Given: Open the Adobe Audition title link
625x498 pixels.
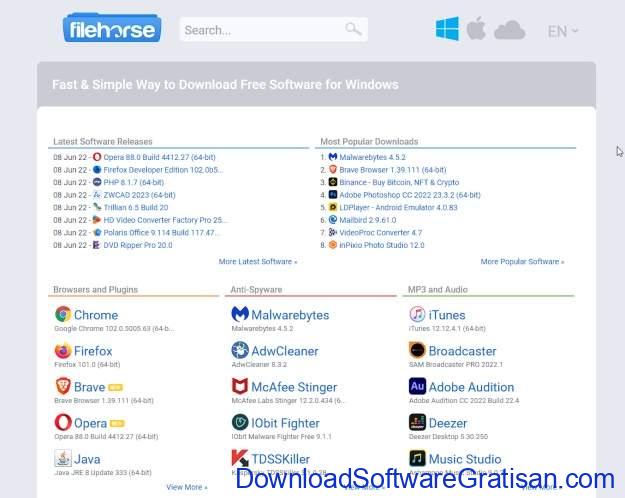Looking at the screenshot, I should tap(472, 387).
